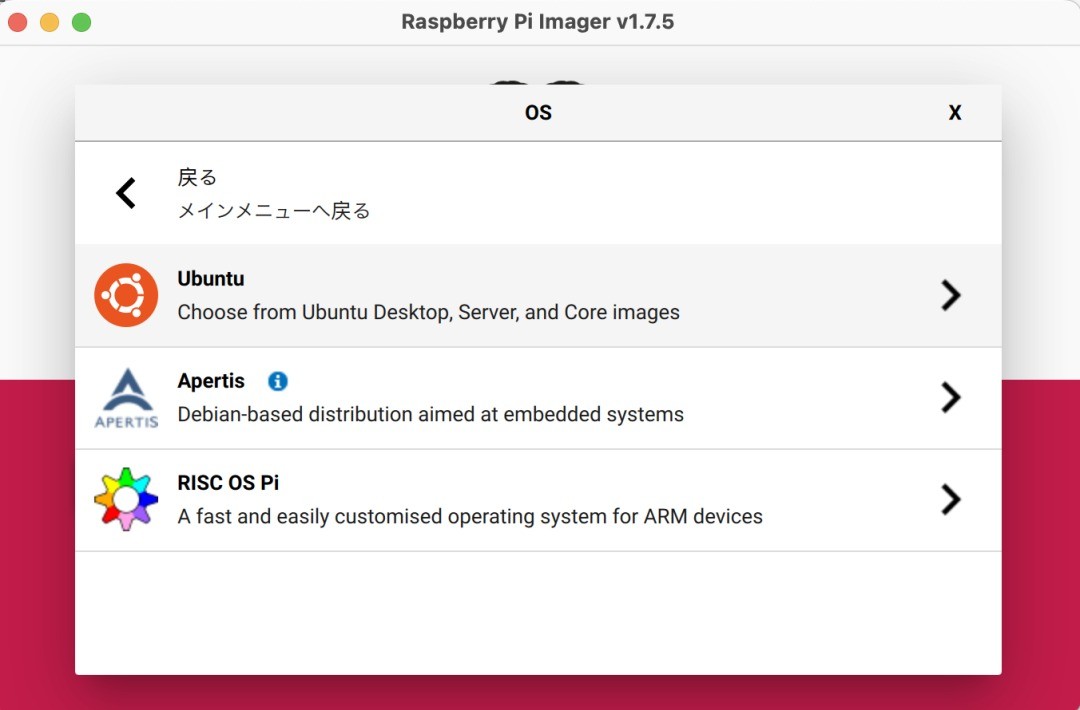Click the Raspberry Pi Imager v1.7.5 title
The height and width of the screenshot is (710, 1080).
[537, 22]
